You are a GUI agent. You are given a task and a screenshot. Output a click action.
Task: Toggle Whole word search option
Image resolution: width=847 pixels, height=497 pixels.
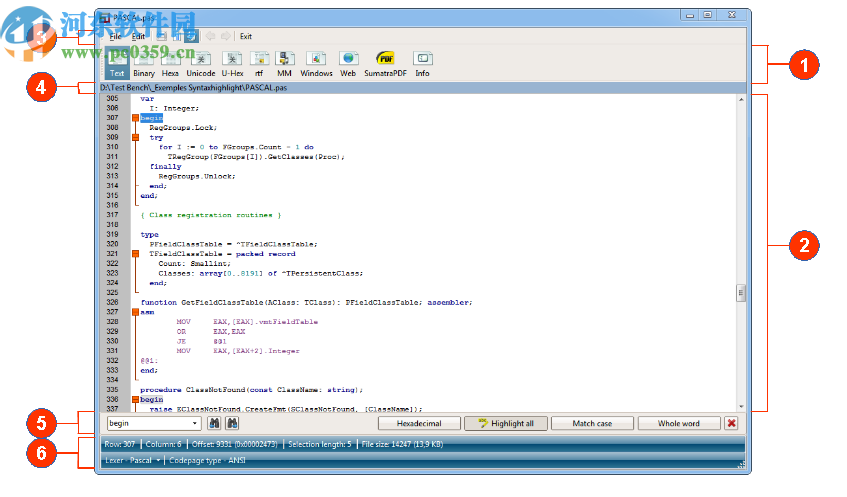(x=678, y=423)
